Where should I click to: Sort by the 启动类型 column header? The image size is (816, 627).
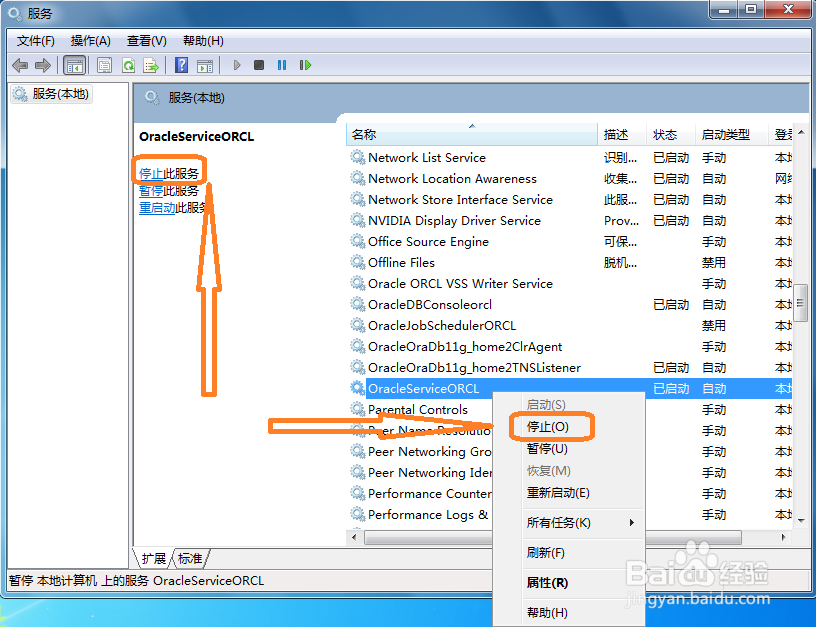point(732,134)
